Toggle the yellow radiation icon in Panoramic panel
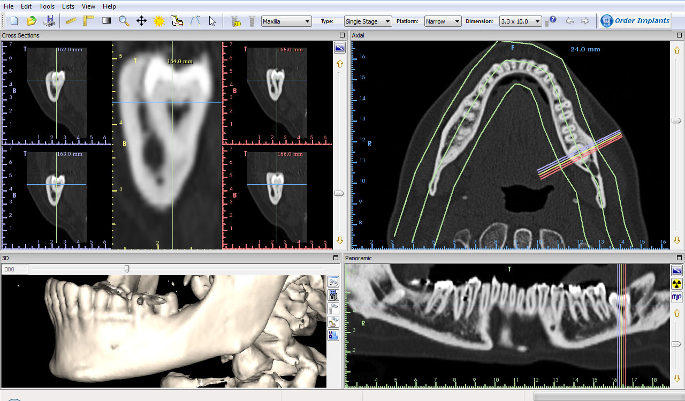Screen dimensions: 685x401 pyautogui.click(x=677, y=284)
